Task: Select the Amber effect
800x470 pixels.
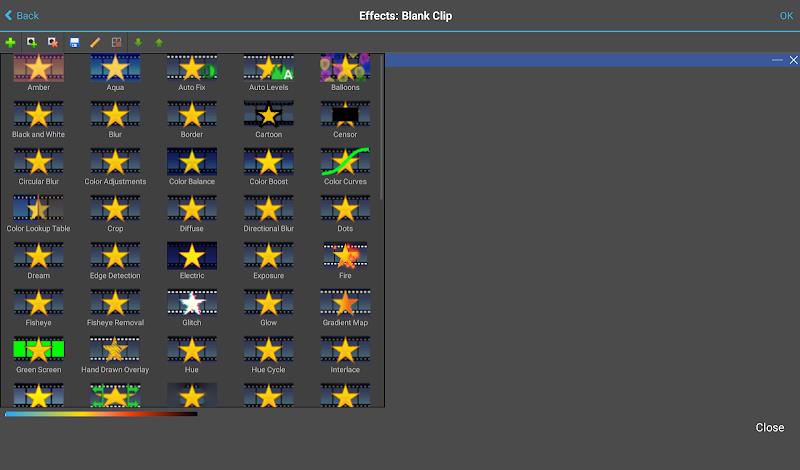Action: (39, 72)
